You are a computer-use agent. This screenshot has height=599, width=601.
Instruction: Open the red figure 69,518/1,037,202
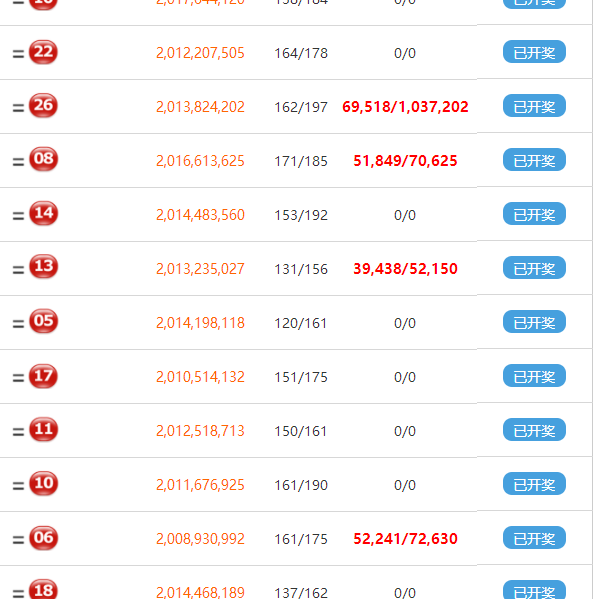(405, 107)
